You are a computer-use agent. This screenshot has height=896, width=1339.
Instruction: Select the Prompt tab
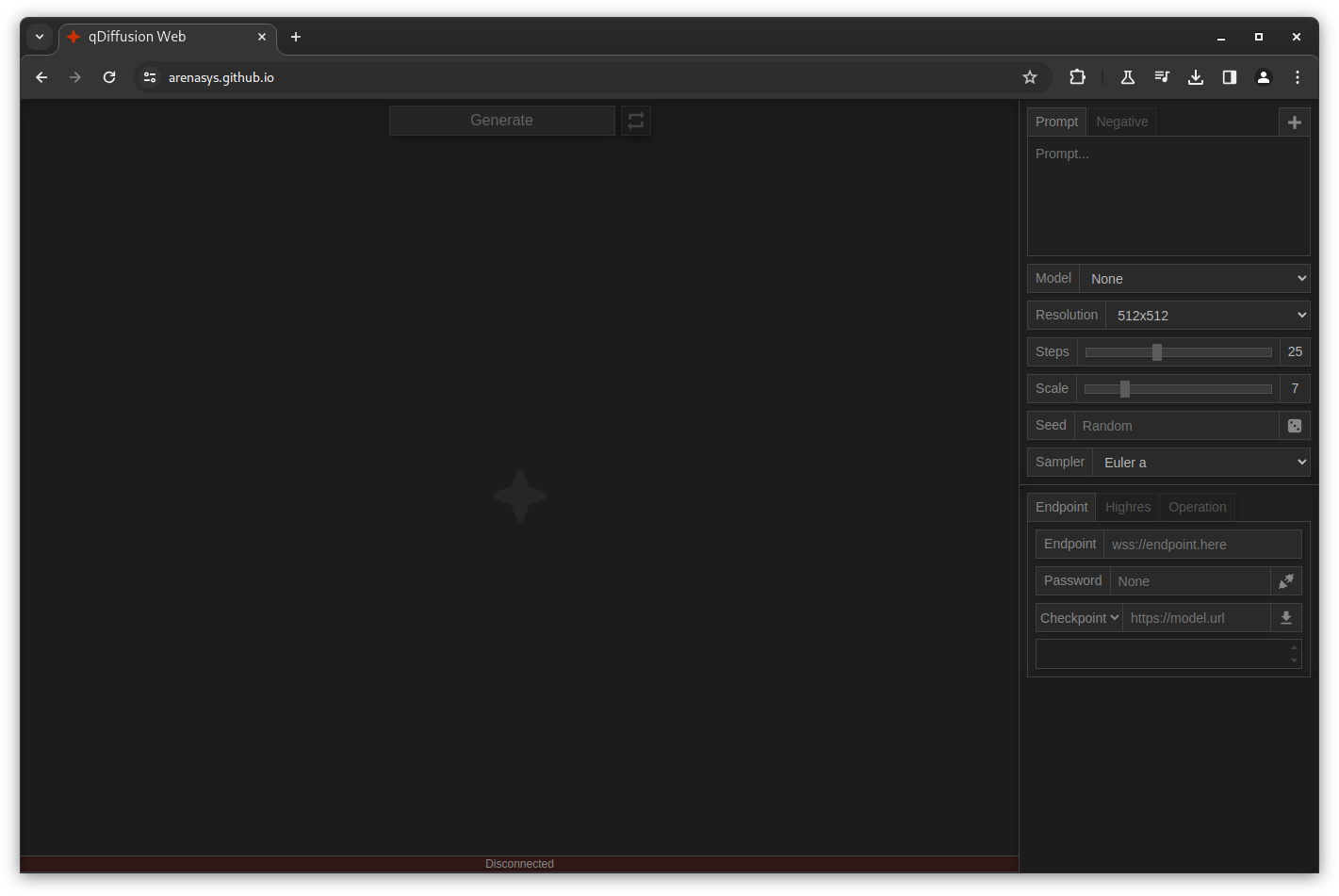pos(1056,122)
